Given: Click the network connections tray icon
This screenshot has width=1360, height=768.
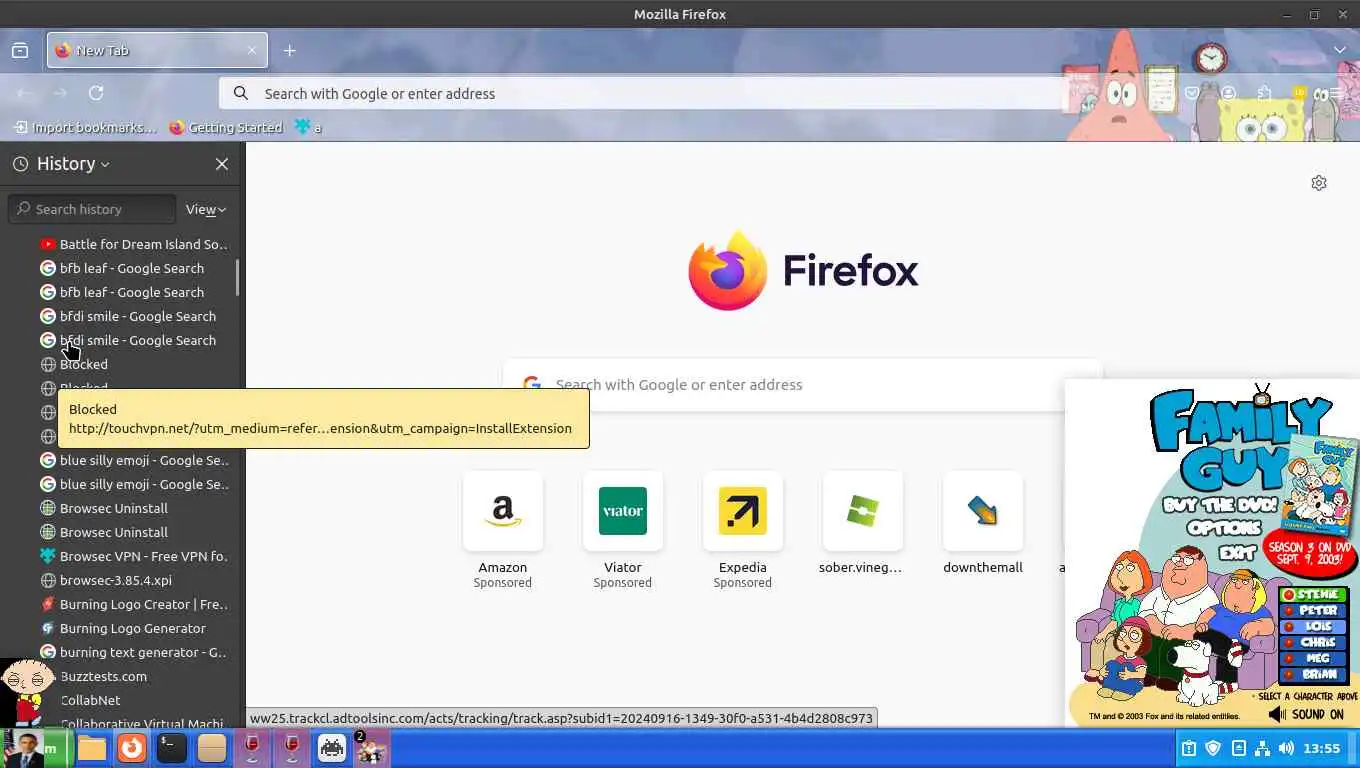Looking at the screenshot, I should [x=1262, y=748].
